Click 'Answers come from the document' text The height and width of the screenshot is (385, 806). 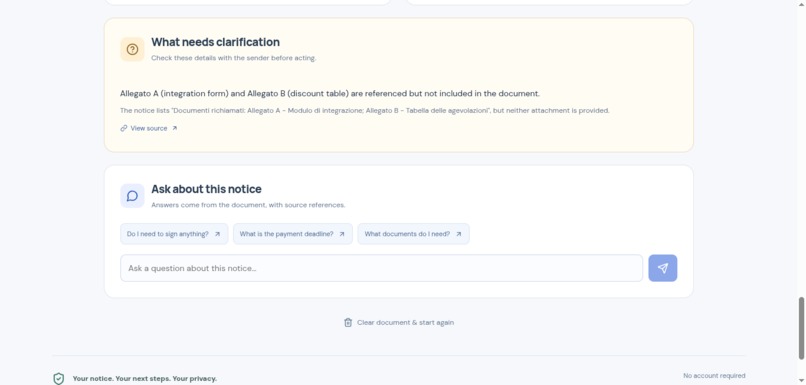tap(248, 205)
